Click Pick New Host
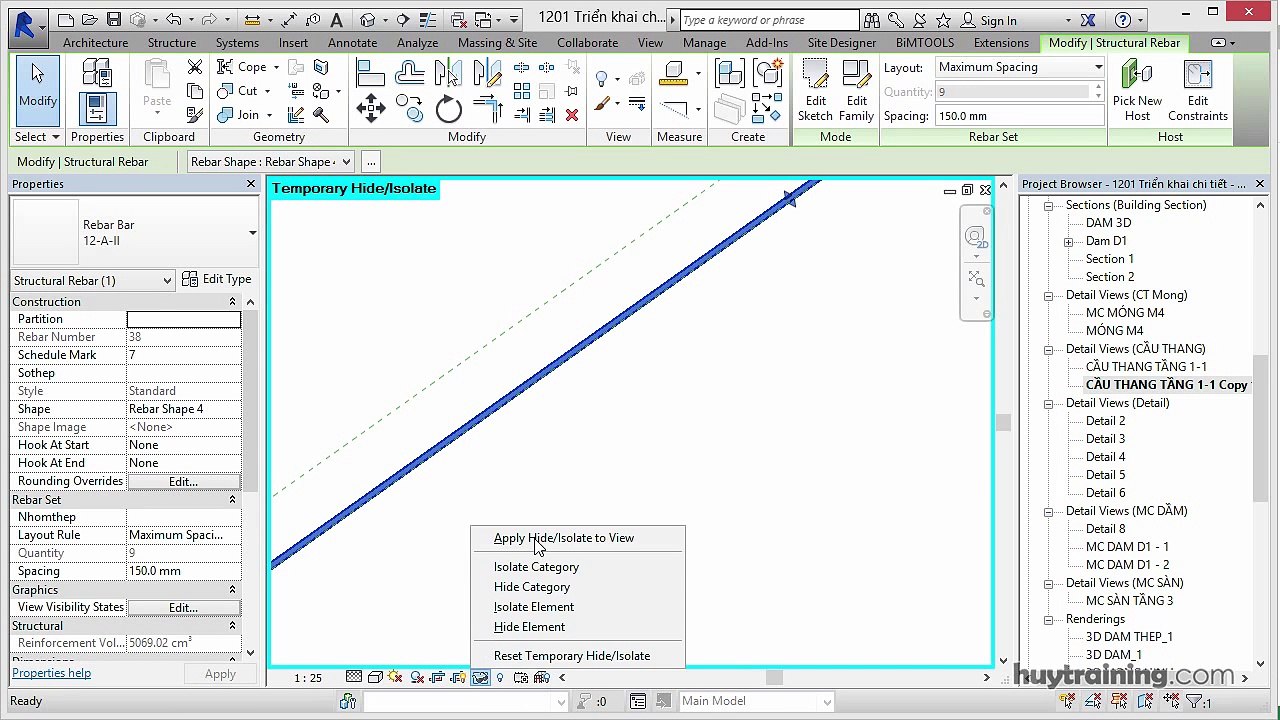Viewport: 1280px width, 720px height. 1137,90
